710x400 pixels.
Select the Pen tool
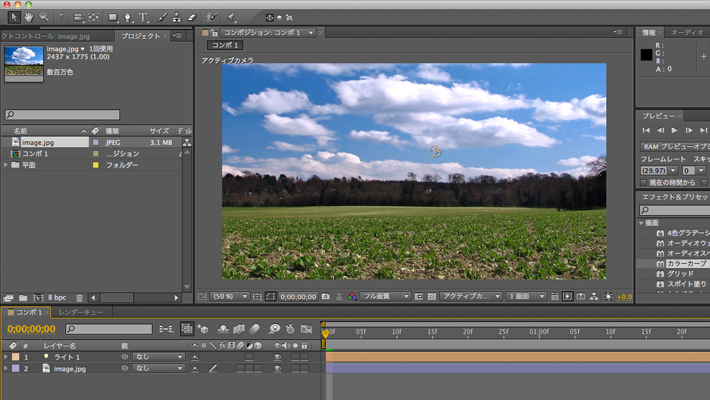[128, 17]
